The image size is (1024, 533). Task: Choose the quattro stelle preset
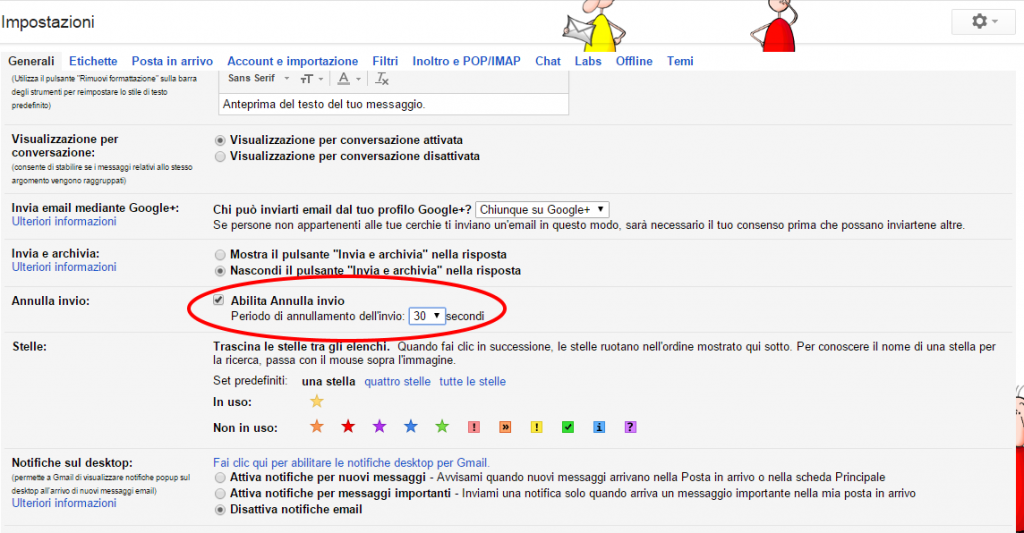pyautogui.click(x=397, y=381)
